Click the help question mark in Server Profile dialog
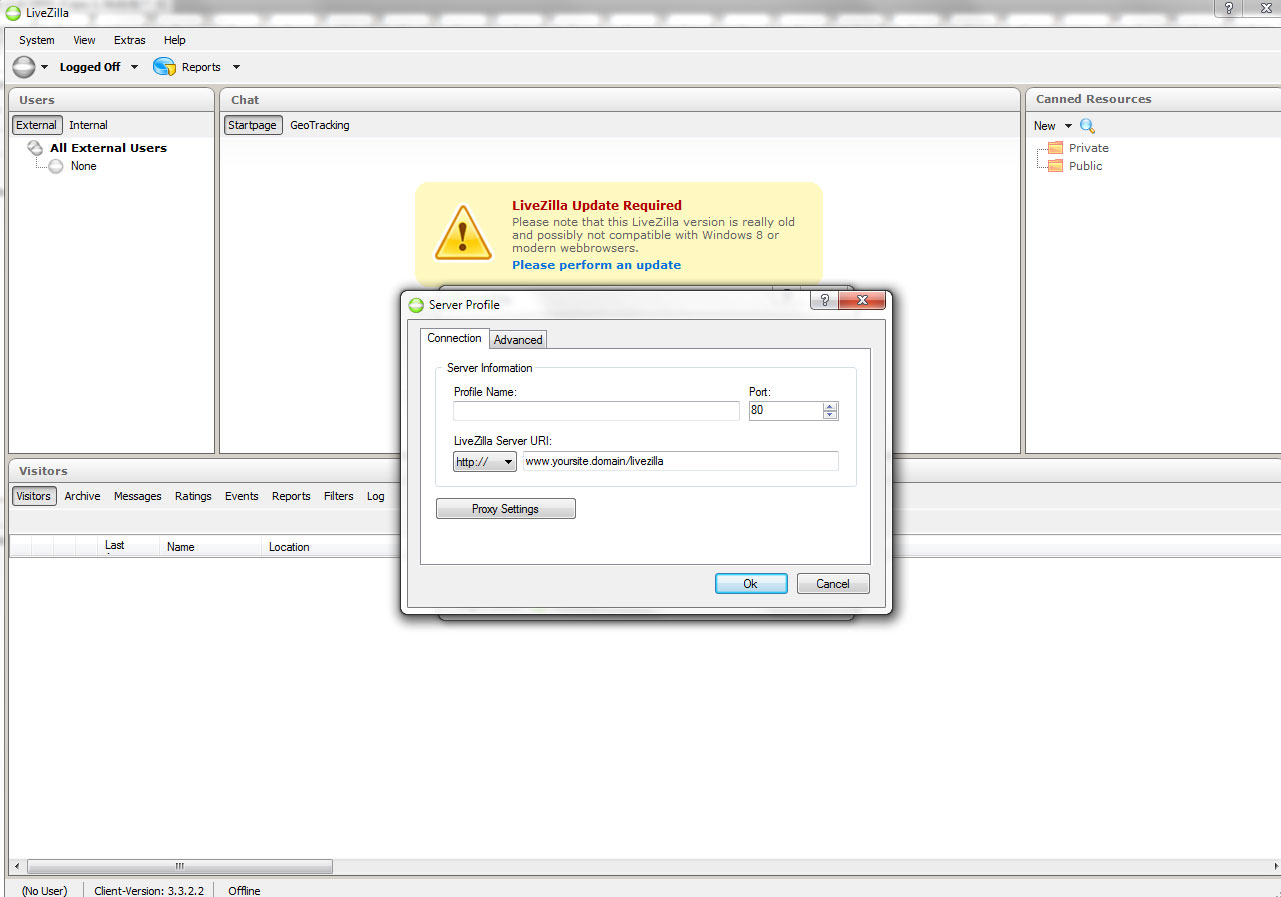Viewport: 1281px width, 897px height. (x=824, y=300)
